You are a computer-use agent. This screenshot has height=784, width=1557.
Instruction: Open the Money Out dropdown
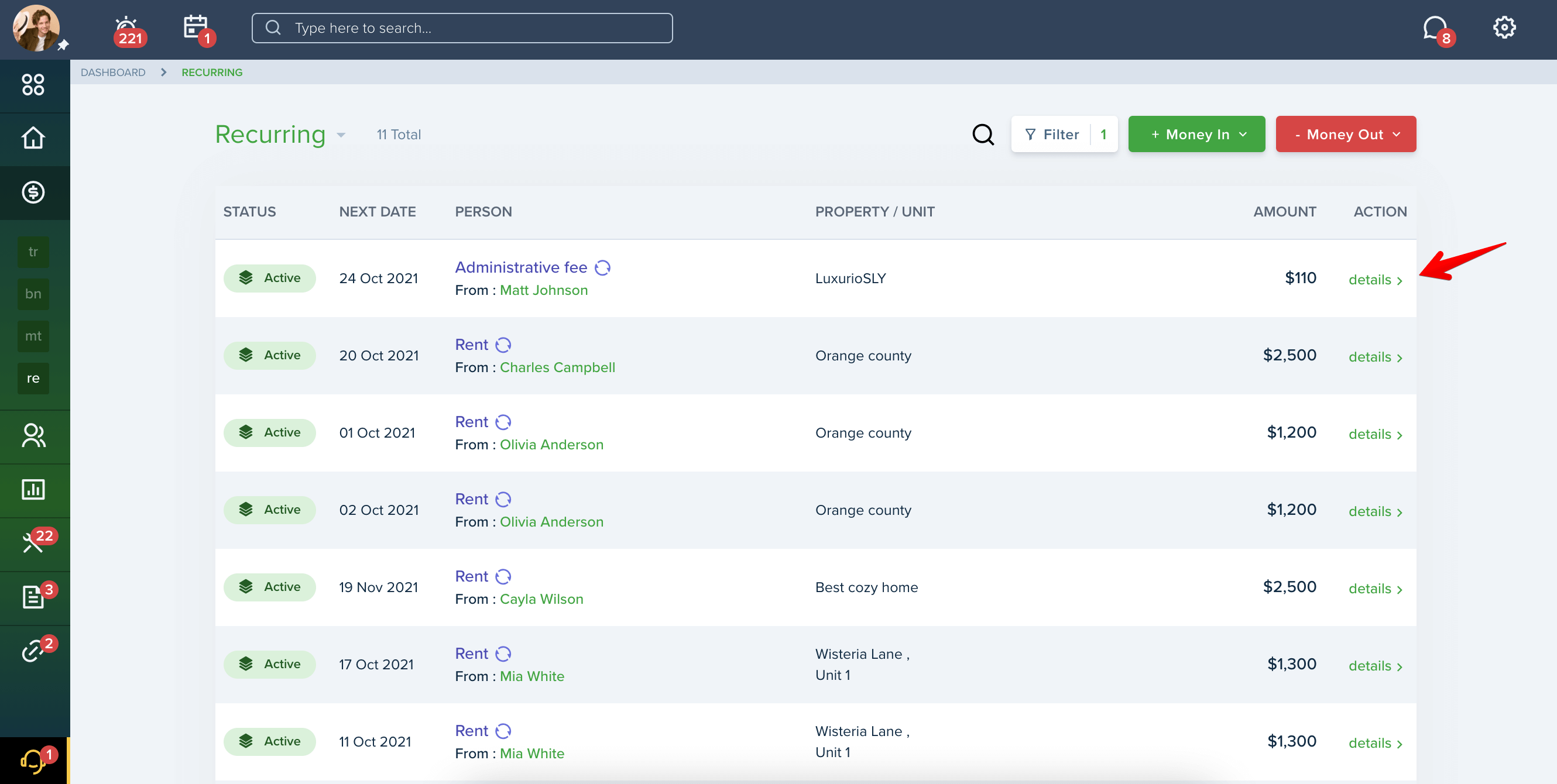point(1346,134)
